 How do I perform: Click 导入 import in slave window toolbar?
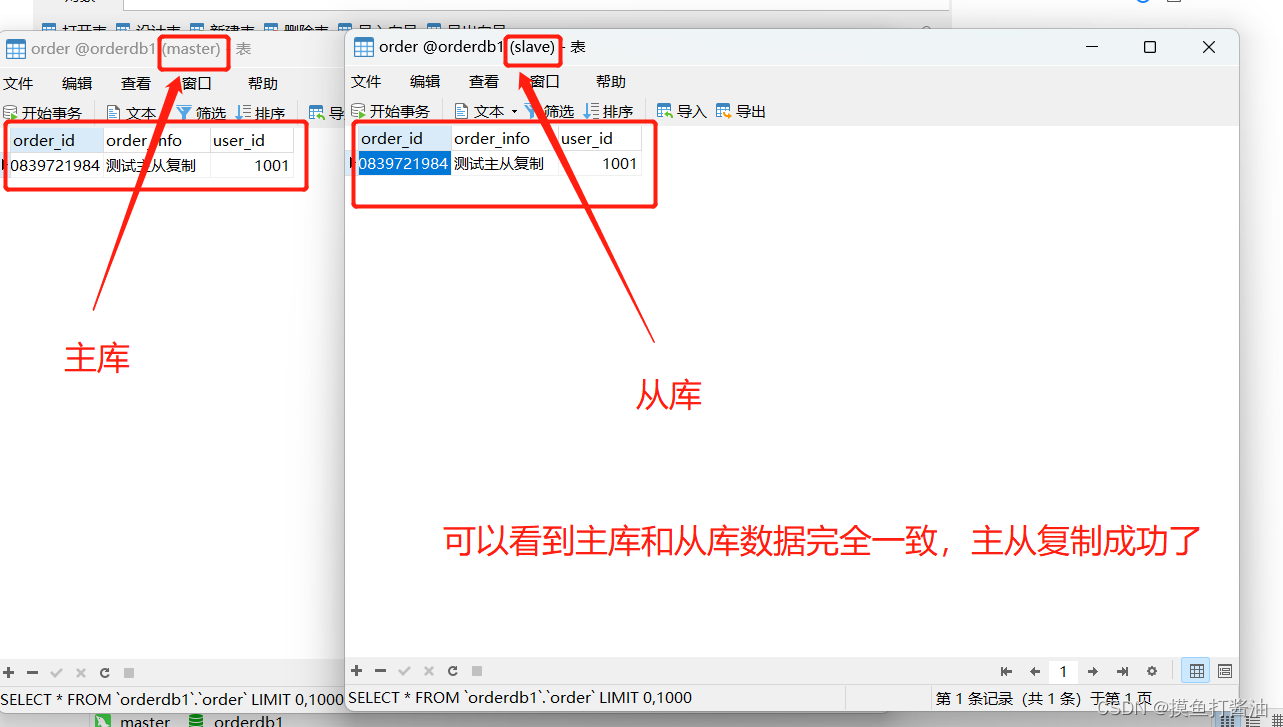(682, 111)
